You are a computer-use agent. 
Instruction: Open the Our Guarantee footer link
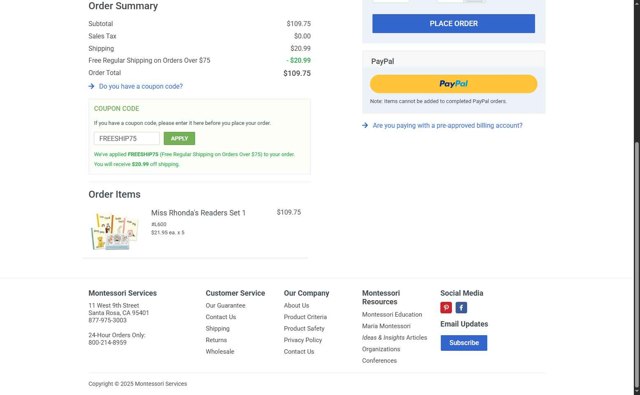tap(225, 306)
